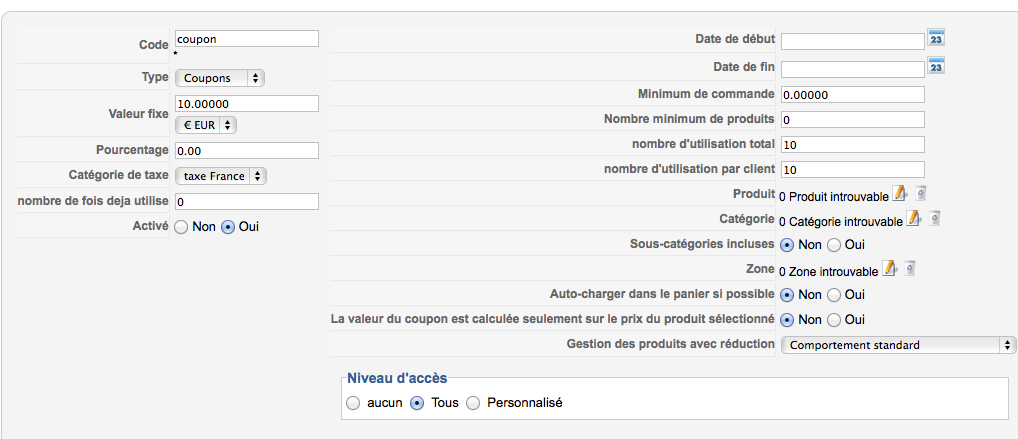The width and height of the screenshot is (1018, 439).
Task: Click the Minimum de commande field
Action: (x=852, y=95)
